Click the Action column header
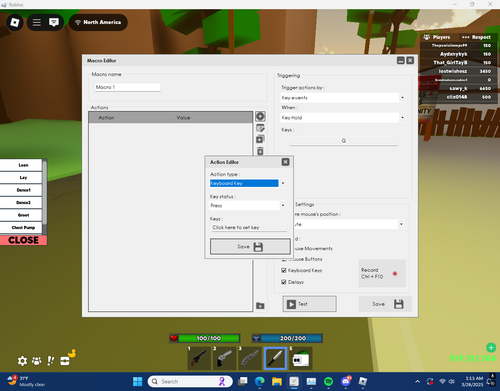Viewport: 500px width, 391px height. pos(106,118)
